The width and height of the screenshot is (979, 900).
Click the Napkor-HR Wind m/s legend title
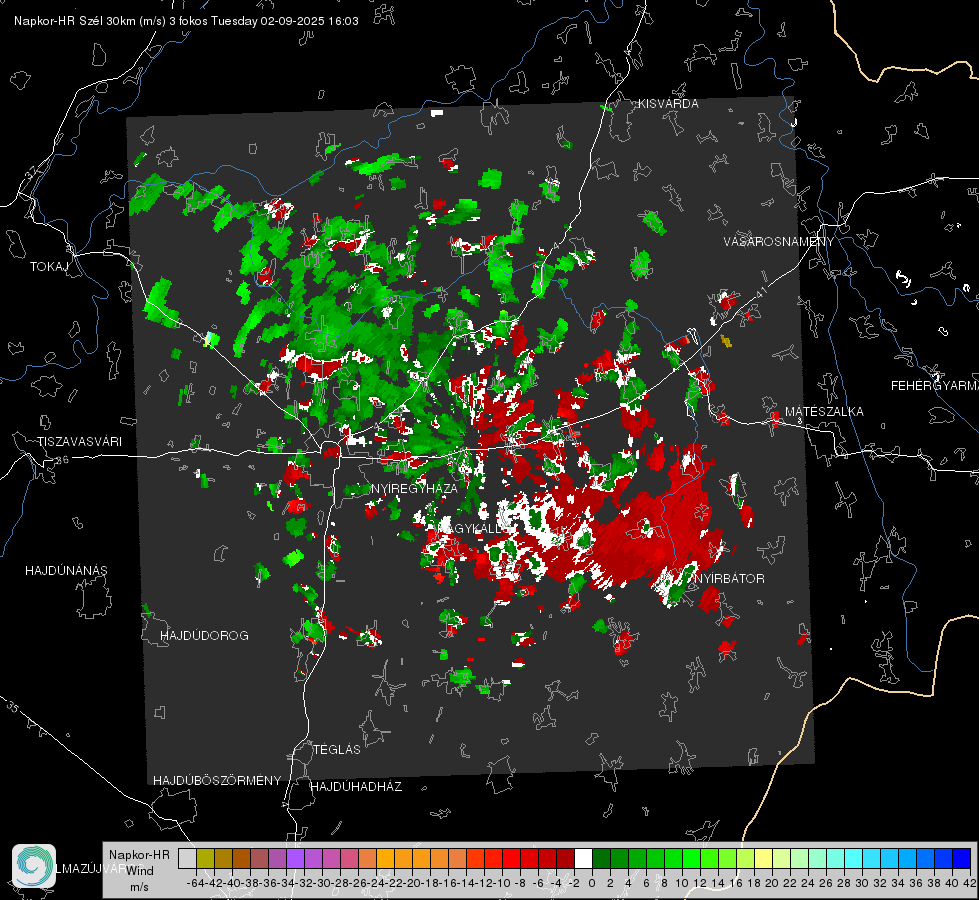click(x=139, y=871)
